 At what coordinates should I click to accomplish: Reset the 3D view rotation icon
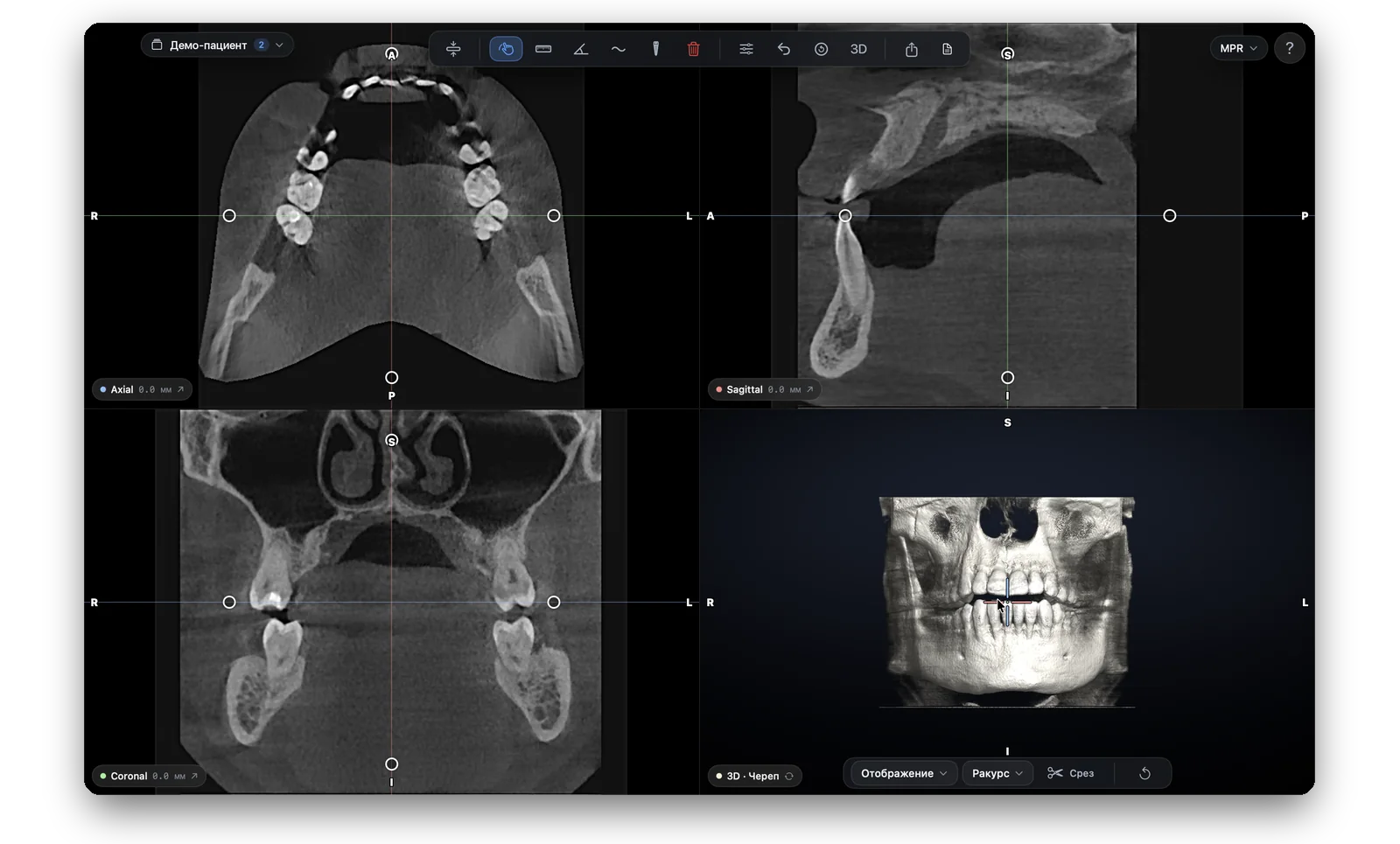[1144, 773]
